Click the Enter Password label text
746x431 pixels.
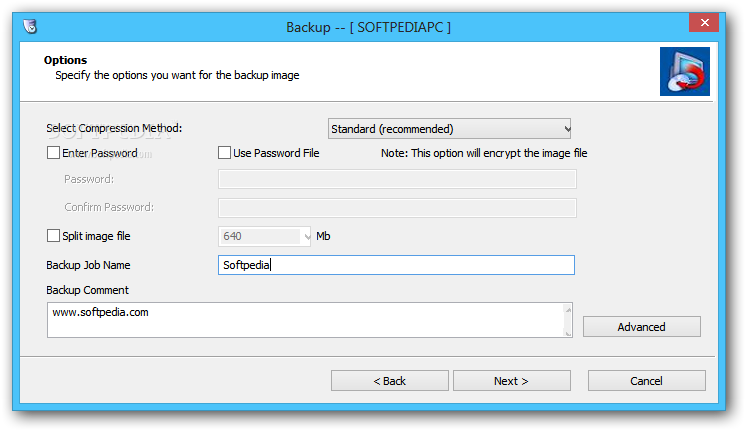(x=100, y=153)
